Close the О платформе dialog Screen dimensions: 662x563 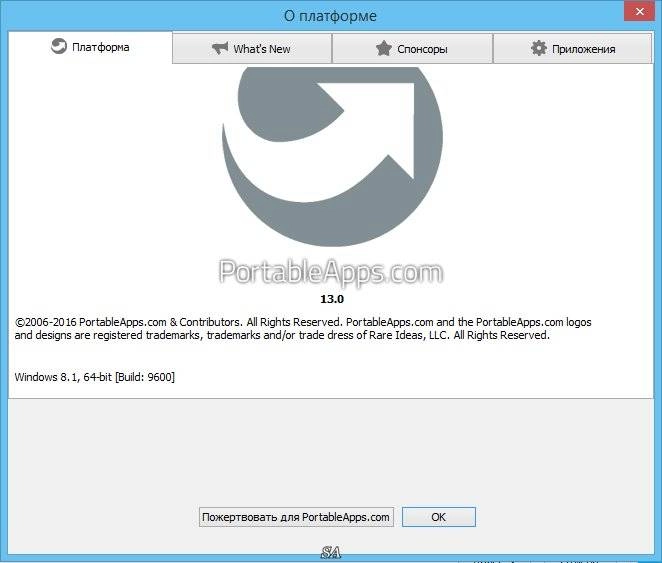640,11
